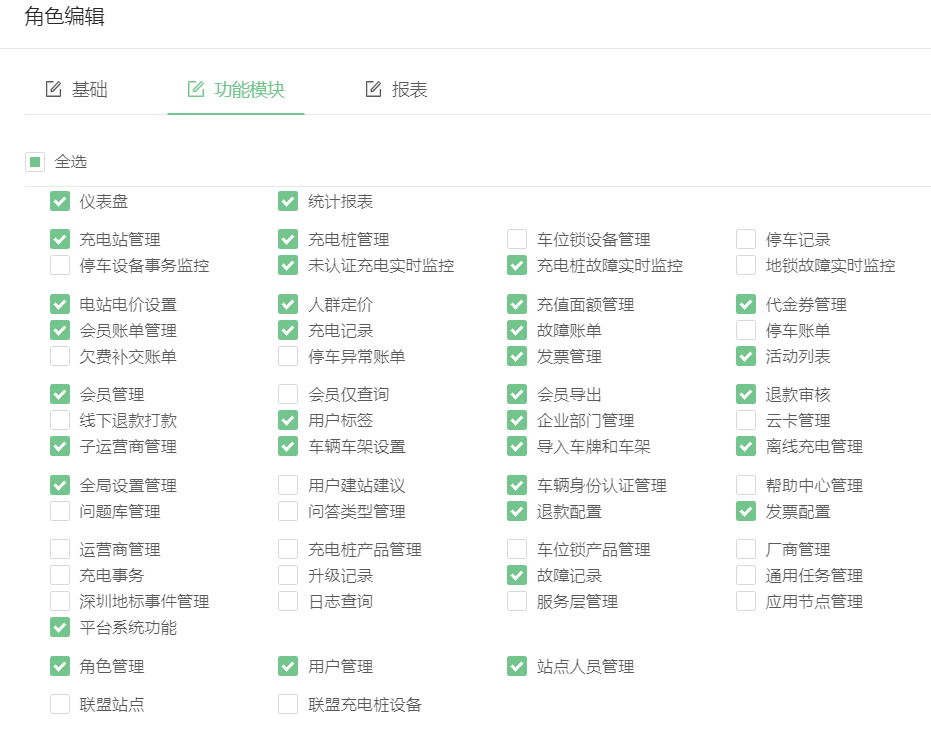Check the 停车记录 checkbox
931x750 pixels.
click(746, 239)
